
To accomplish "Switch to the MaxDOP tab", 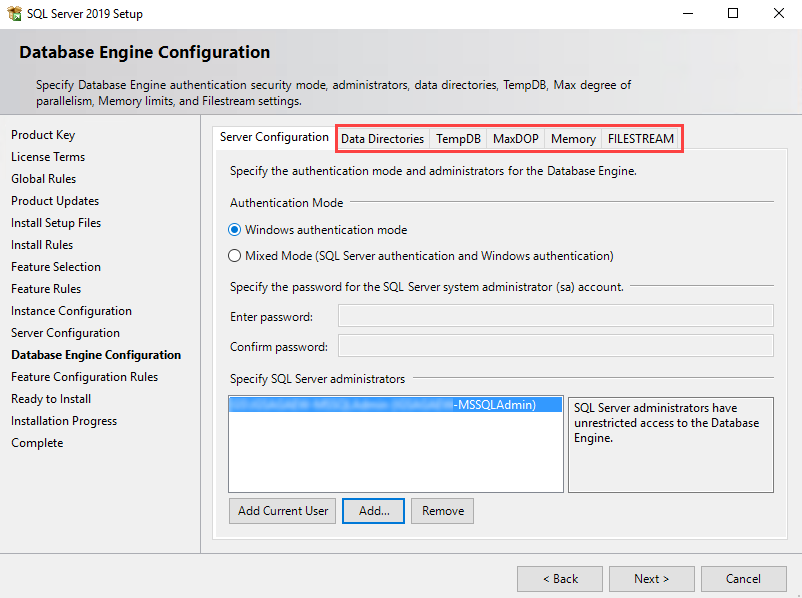I will pos(516,139).
